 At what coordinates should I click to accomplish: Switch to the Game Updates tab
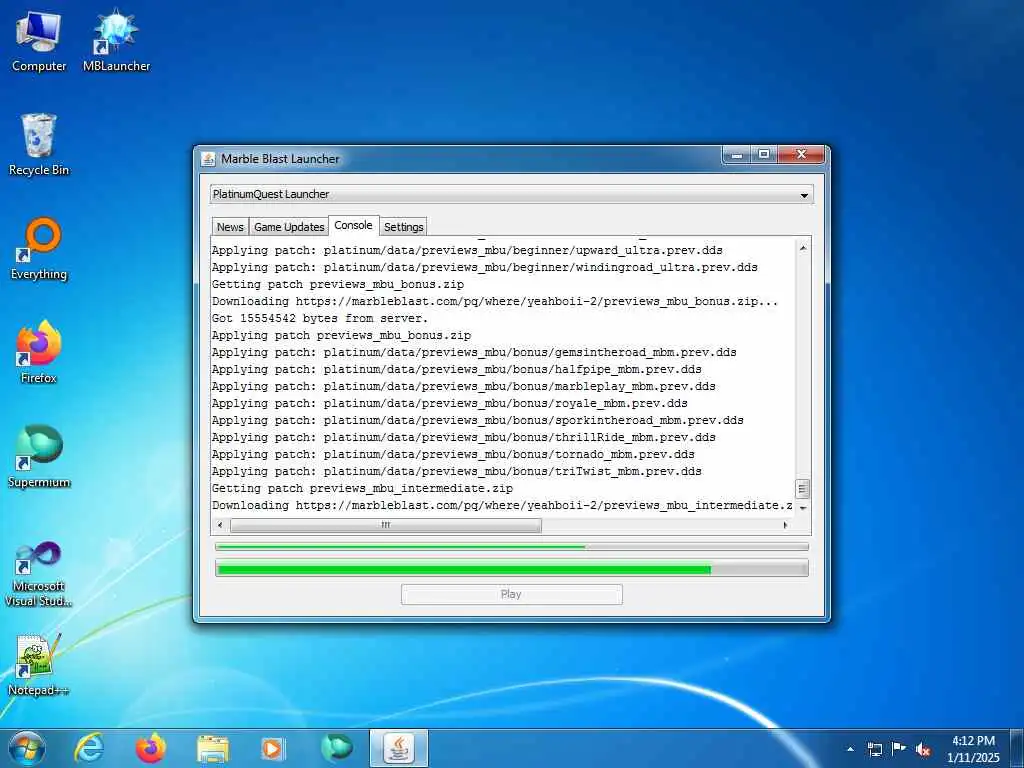pyautogui.click(x=289, y=227)
